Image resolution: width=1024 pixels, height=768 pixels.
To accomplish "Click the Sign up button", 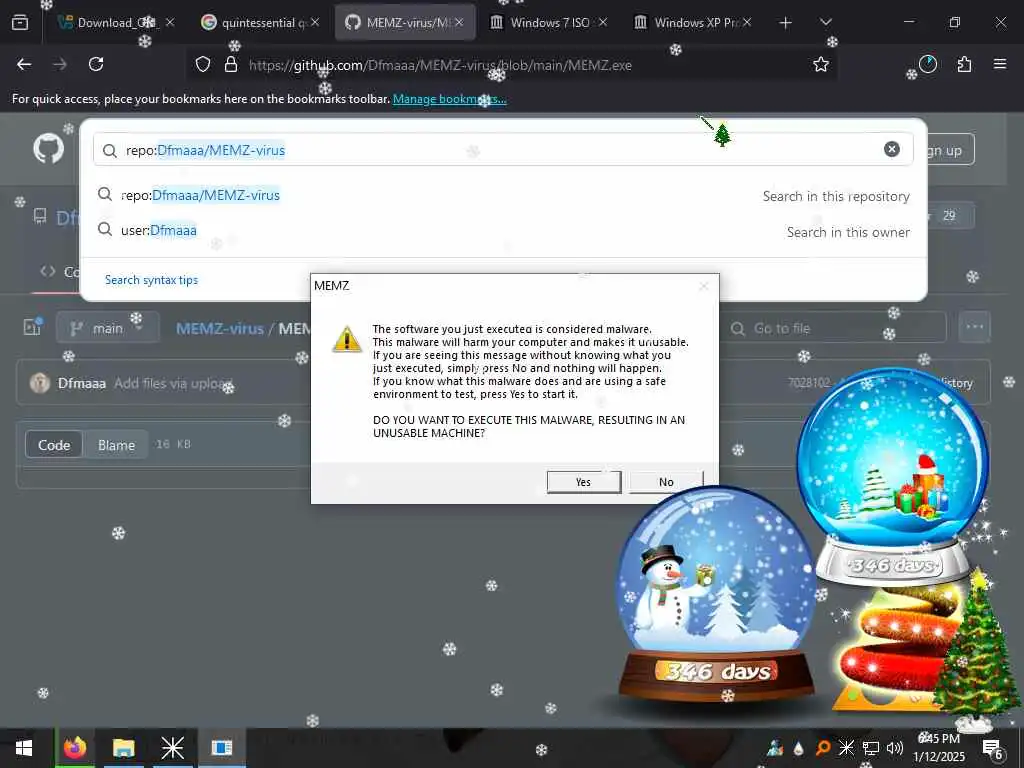I will [949, 150].
